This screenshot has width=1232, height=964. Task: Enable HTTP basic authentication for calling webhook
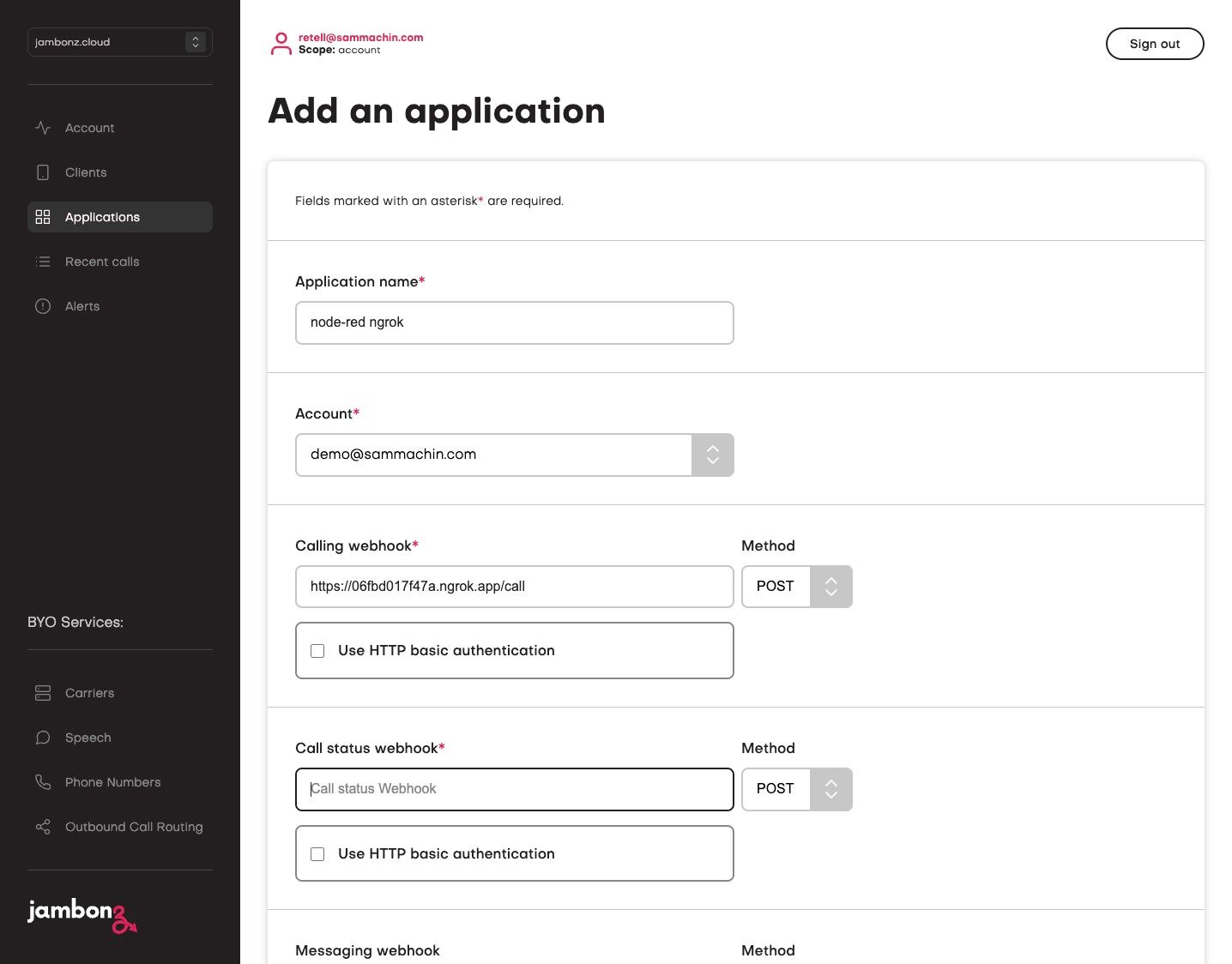(317, 651)
